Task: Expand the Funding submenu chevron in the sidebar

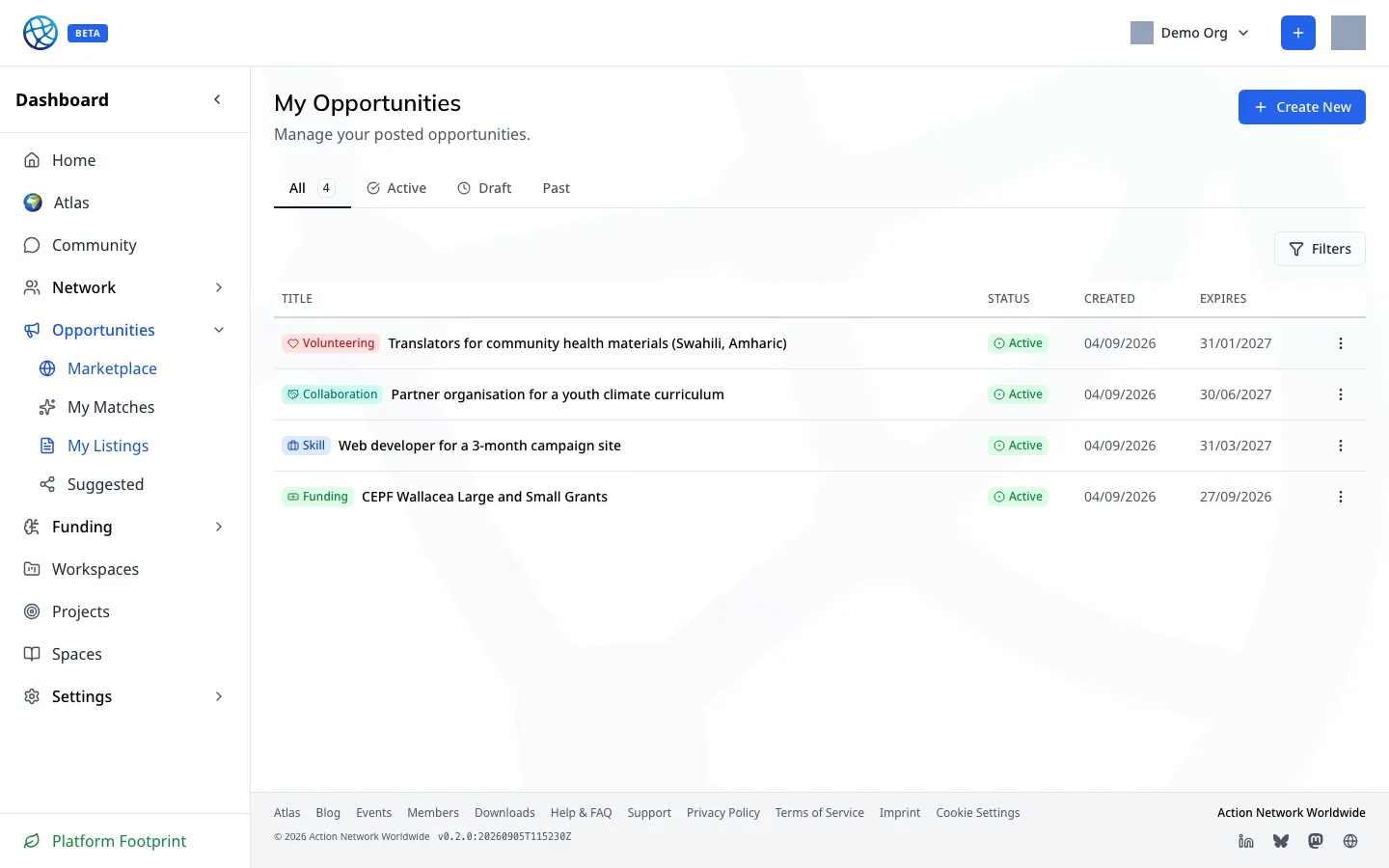Action: click(x=219, y=527)
